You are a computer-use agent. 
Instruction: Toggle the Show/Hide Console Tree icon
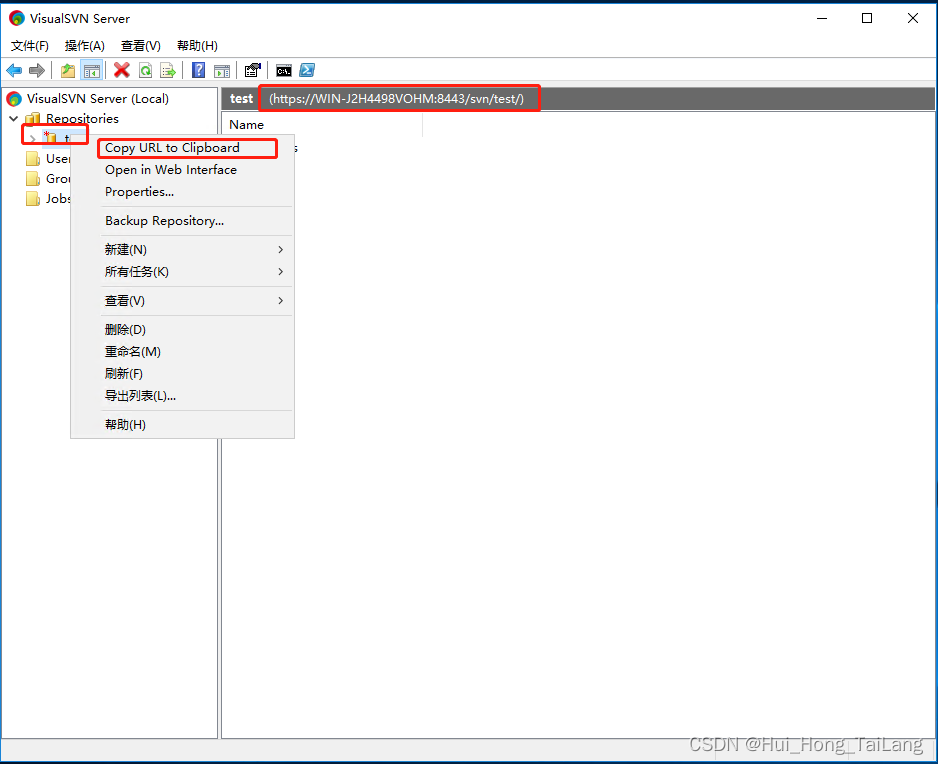92,71
